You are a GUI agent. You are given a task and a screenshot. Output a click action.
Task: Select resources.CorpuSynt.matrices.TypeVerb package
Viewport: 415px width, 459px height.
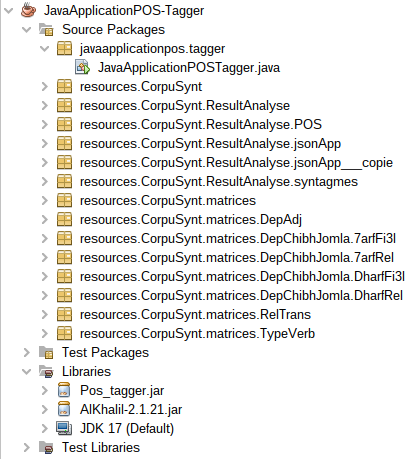197,334
